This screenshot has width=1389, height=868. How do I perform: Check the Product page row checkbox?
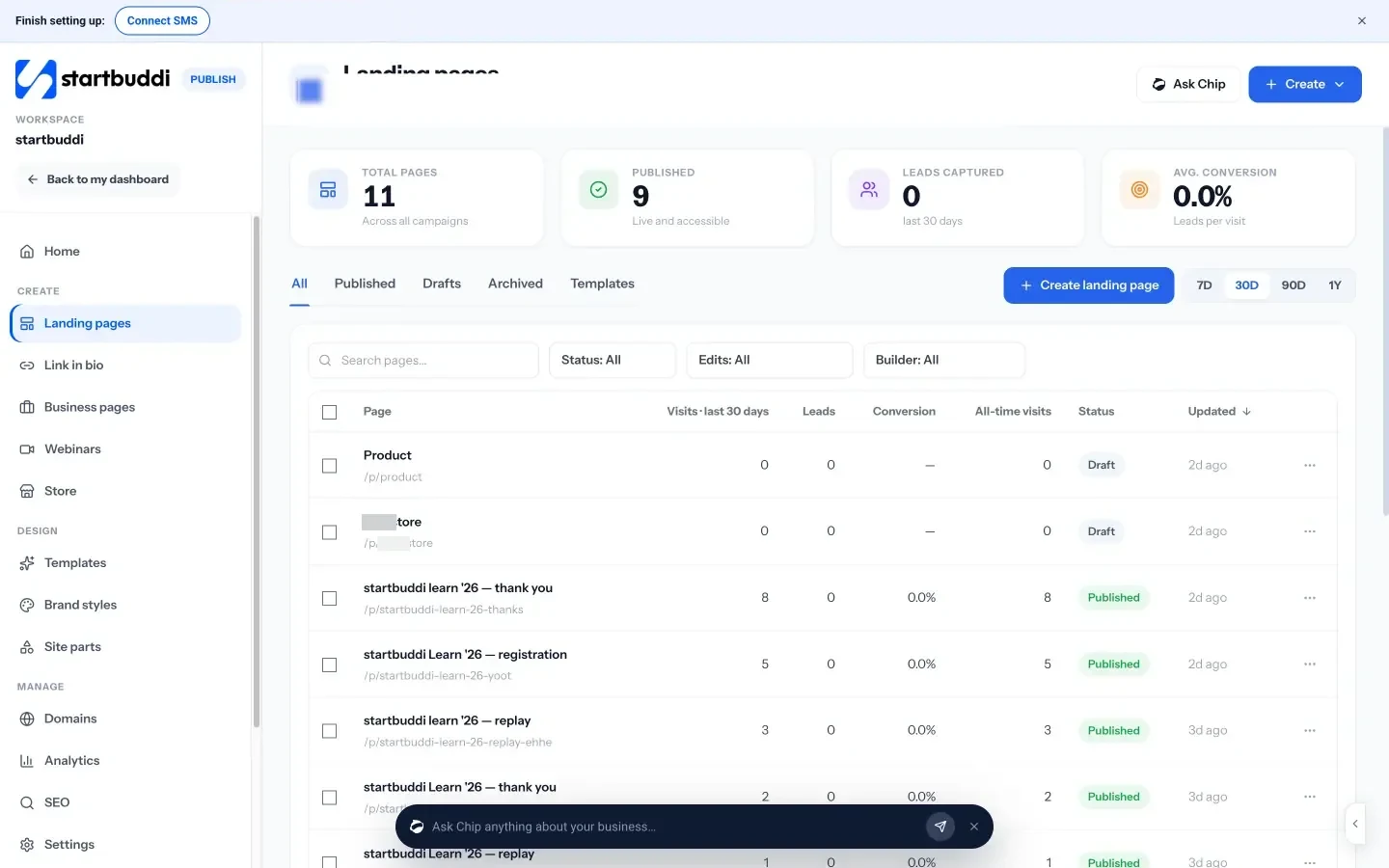330,466
